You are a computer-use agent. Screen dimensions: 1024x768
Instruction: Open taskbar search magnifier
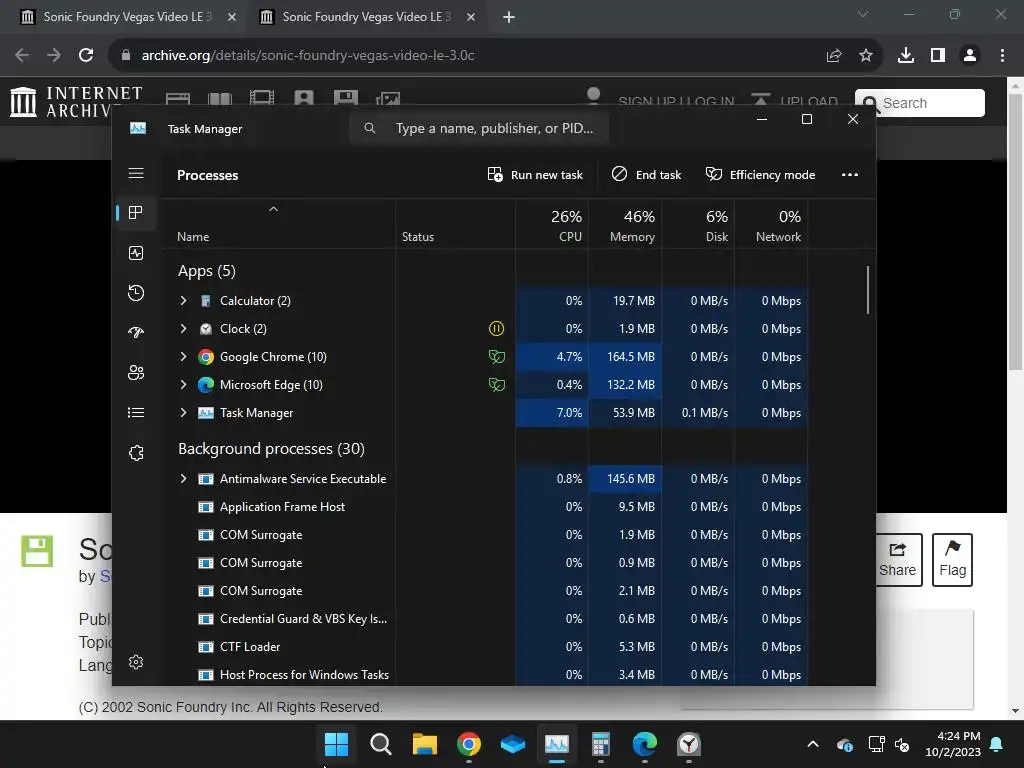point(381,744)
